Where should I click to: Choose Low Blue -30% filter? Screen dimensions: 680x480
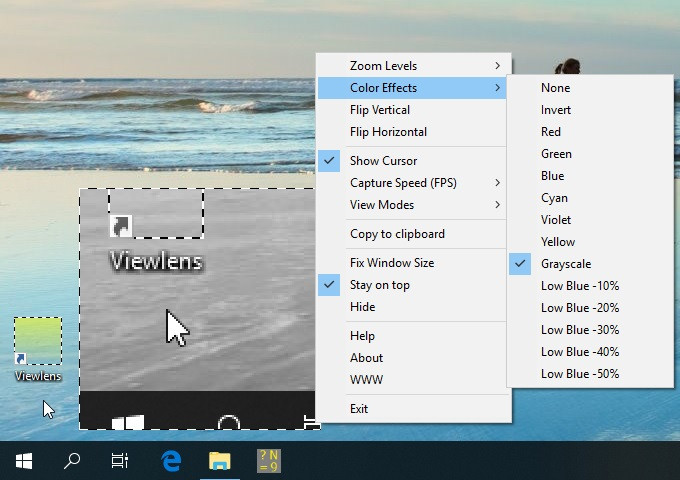click(590, 330)
